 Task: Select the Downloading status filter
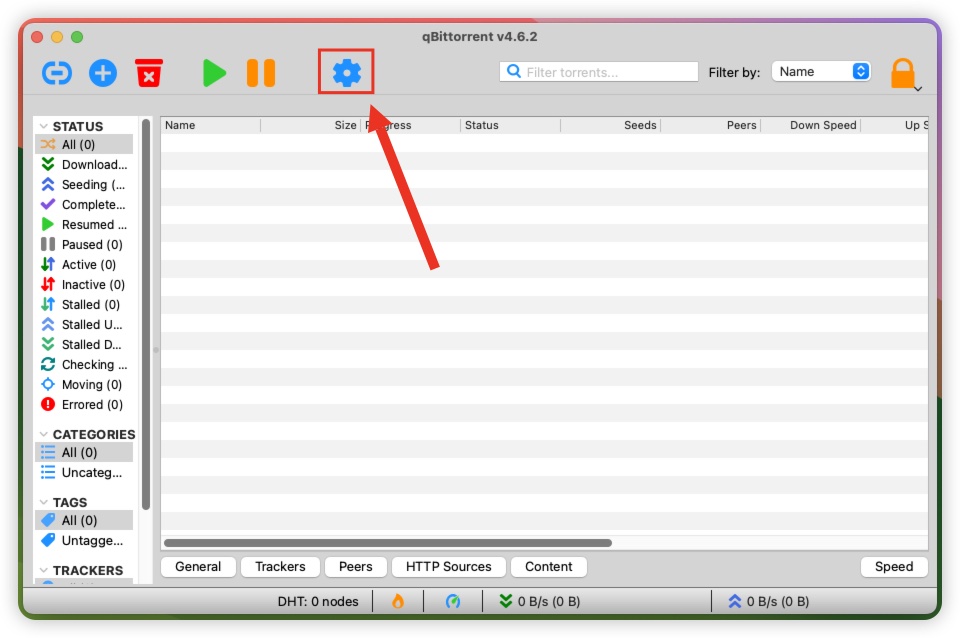pos(84,164)
